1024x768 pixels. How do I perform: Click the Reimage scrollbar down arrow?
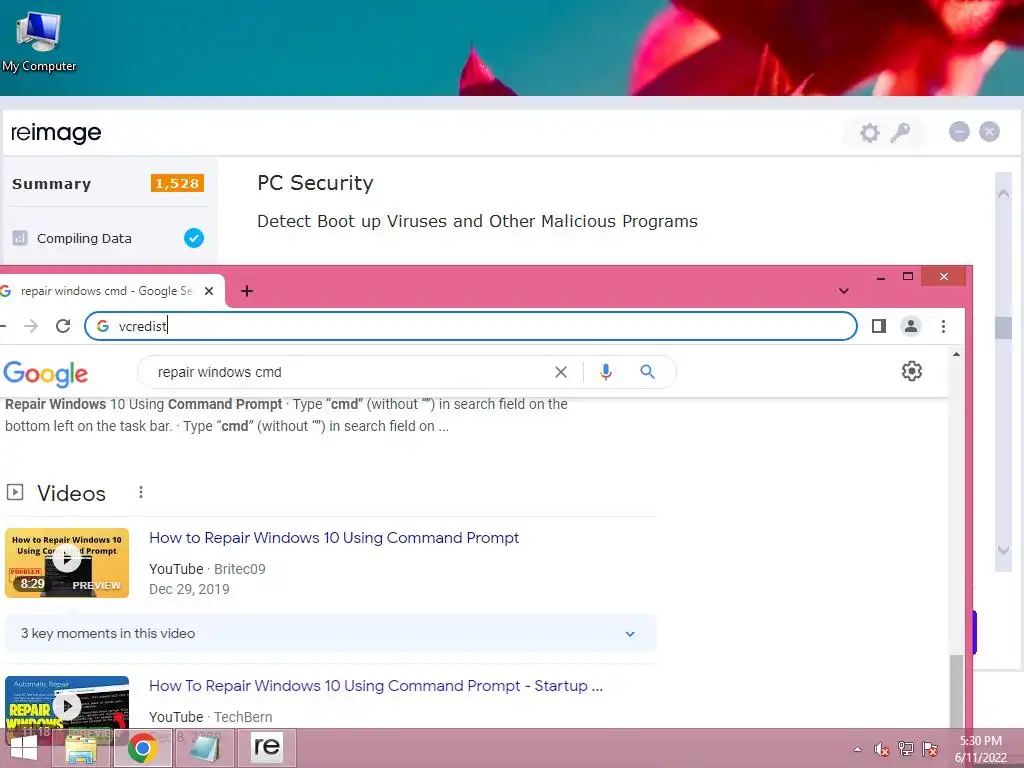pyautogui.click(x=1003, y=551)
